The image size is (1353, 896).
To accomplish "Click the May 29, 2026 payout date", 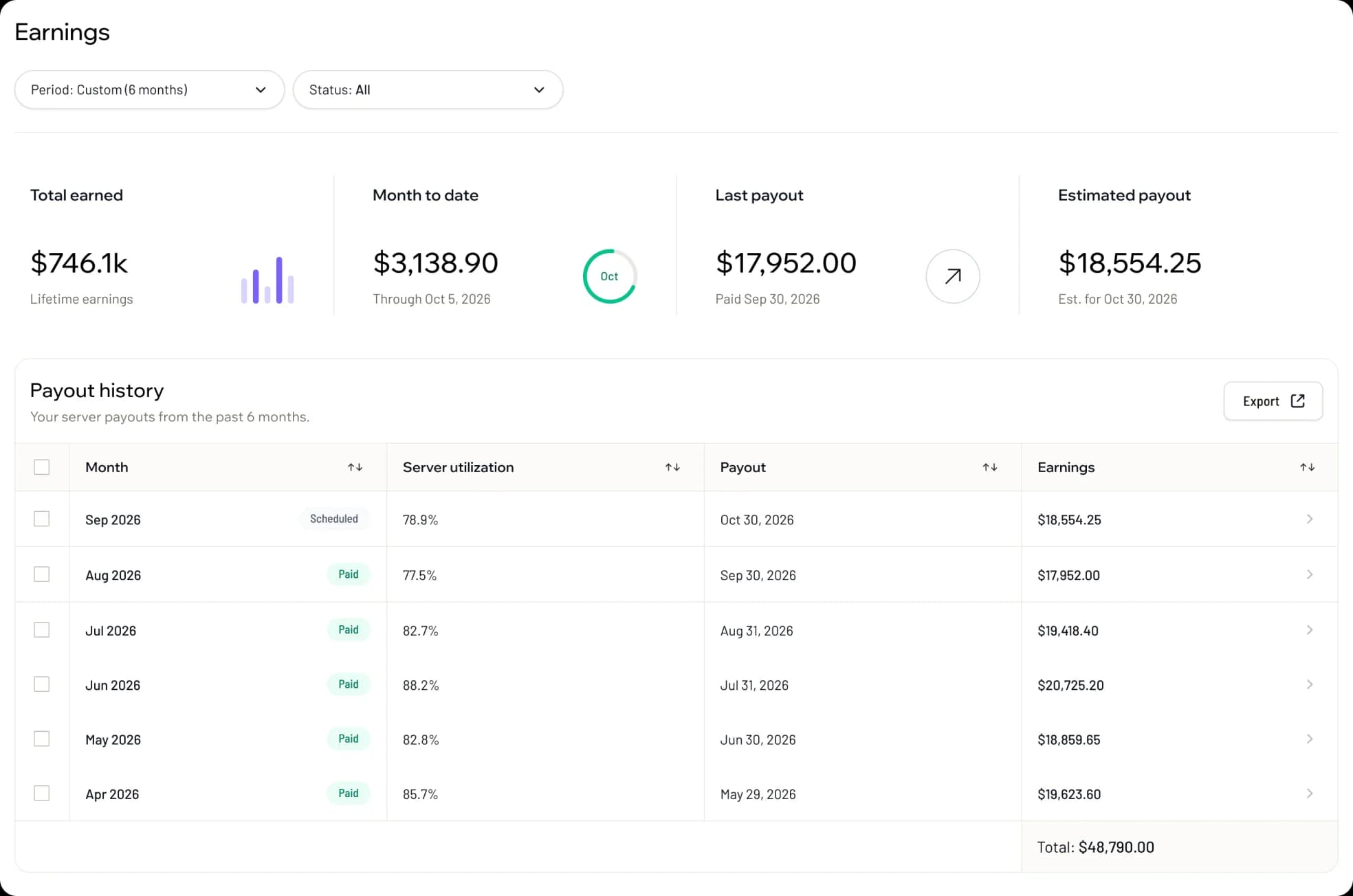I will 758,795.
